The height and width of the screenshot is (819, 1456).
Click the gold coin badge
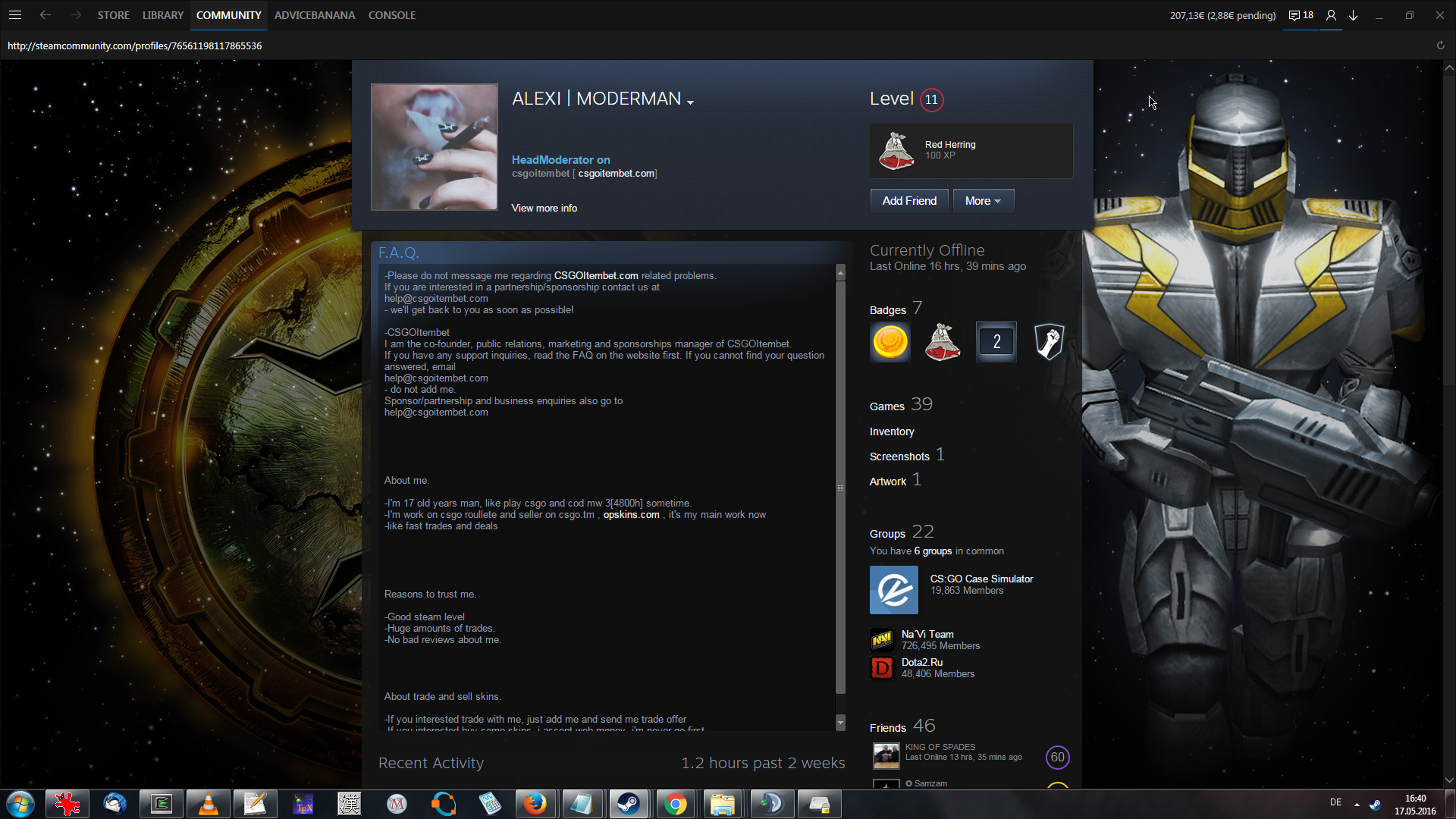pyautogui.click(x=890, y=342)
